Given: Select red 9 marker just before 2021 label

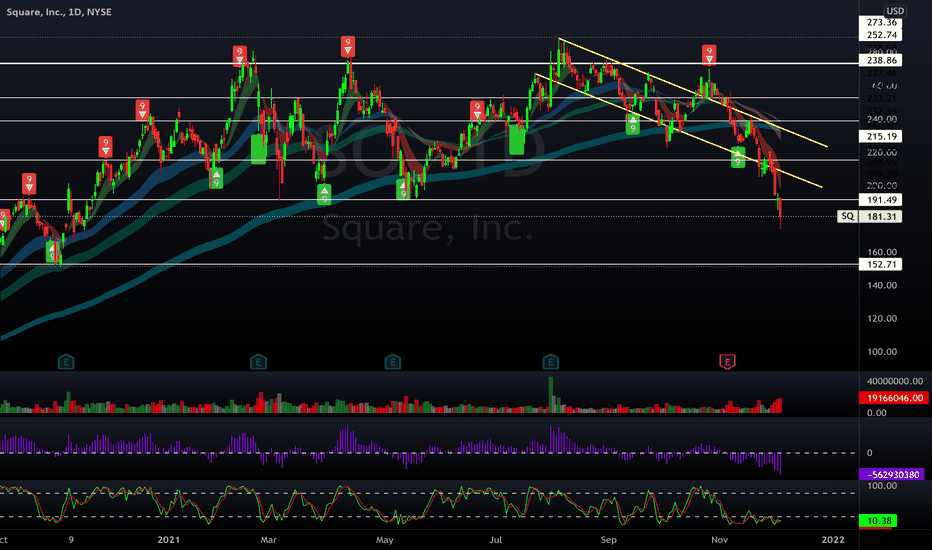Looking at the screenshot, I should (142, 110).
